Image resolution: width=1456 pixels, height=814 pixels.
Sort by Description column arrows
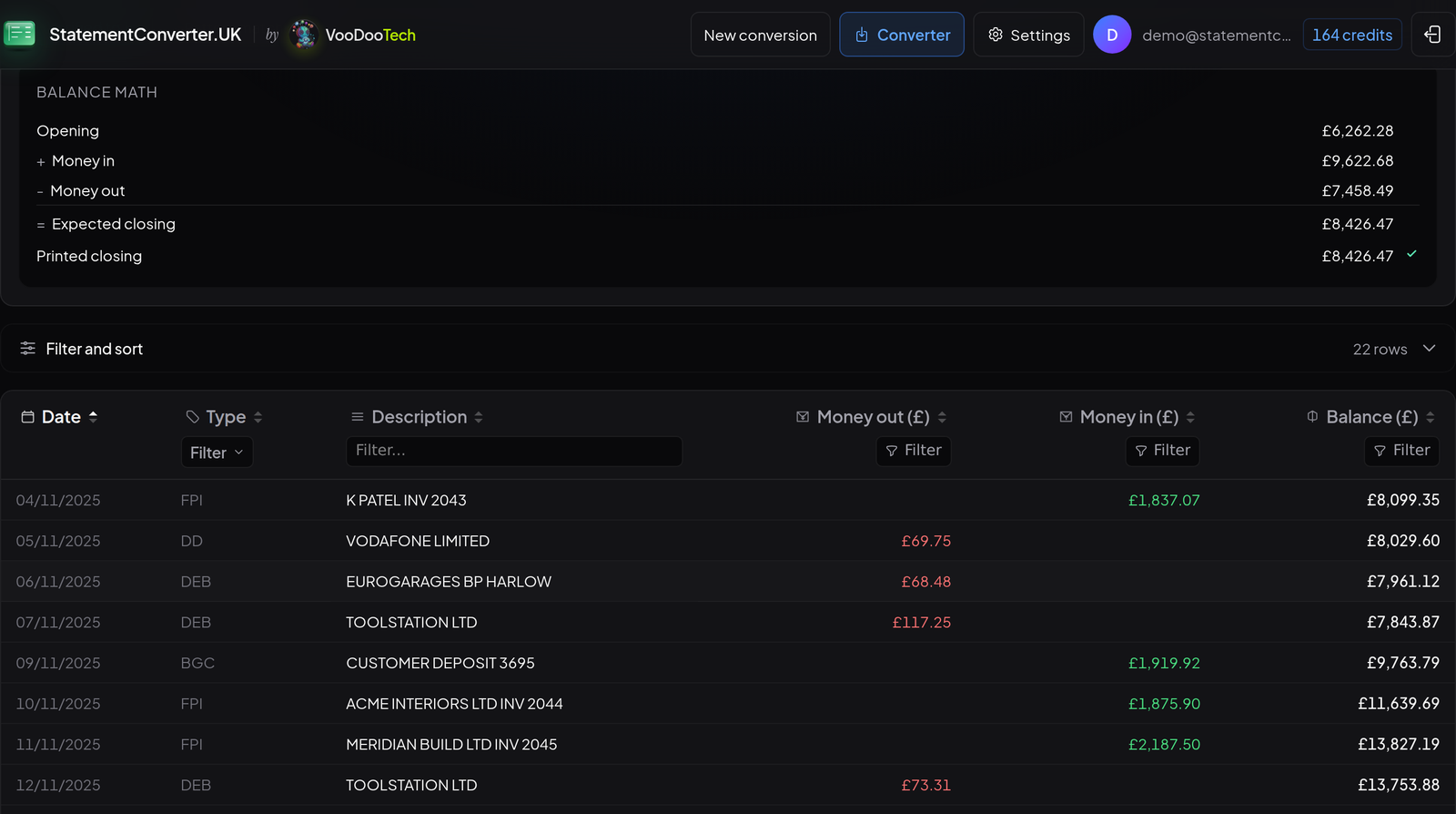tap(479, 417)
